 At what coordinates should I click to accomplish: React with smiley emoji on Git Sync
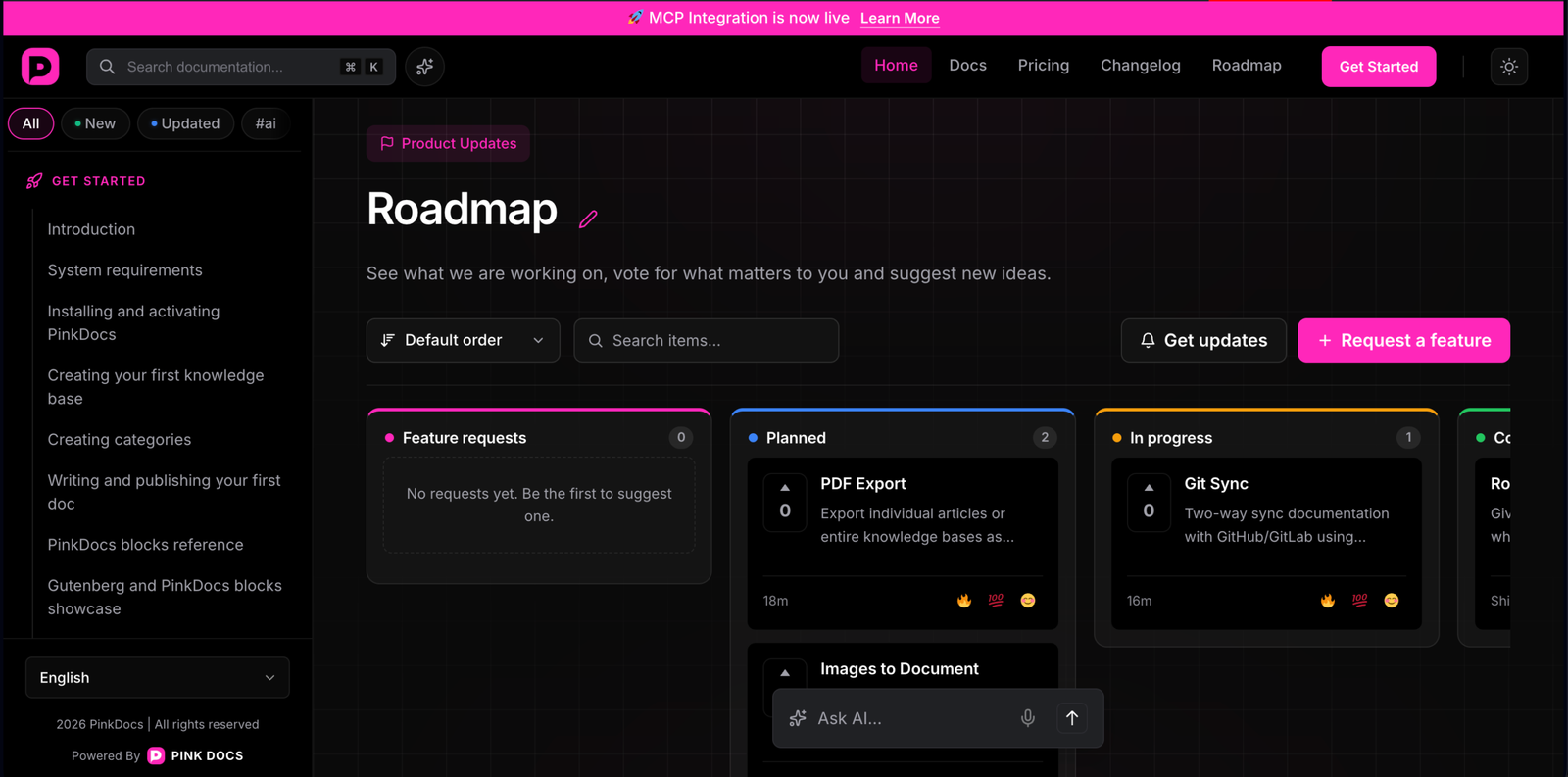click(x=1392, y=601)
